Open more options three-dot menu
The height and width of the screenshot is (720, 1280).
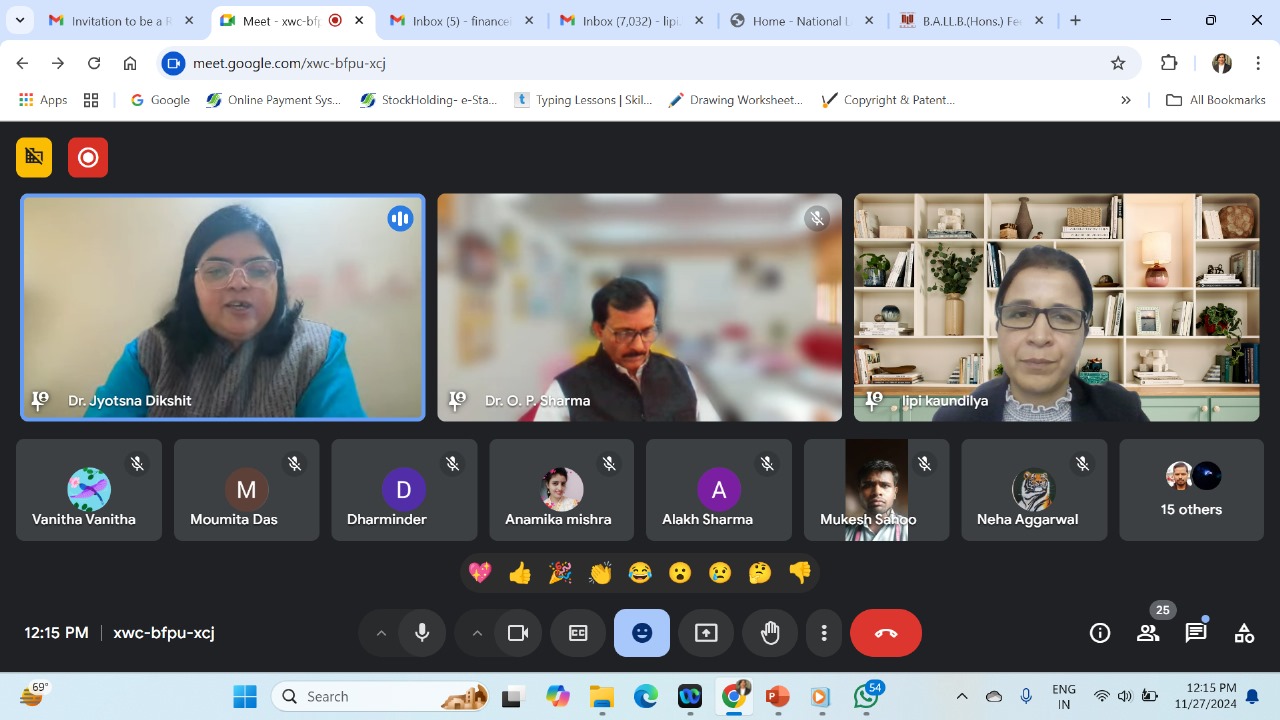[824, 633]
